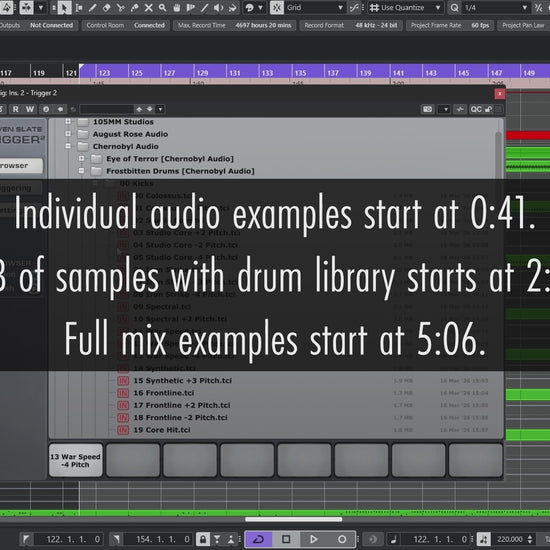The height and width of the screenshot is (550, 550).
Task: Open the dropdown next to the camera icon
Action: tap(445, 109)
